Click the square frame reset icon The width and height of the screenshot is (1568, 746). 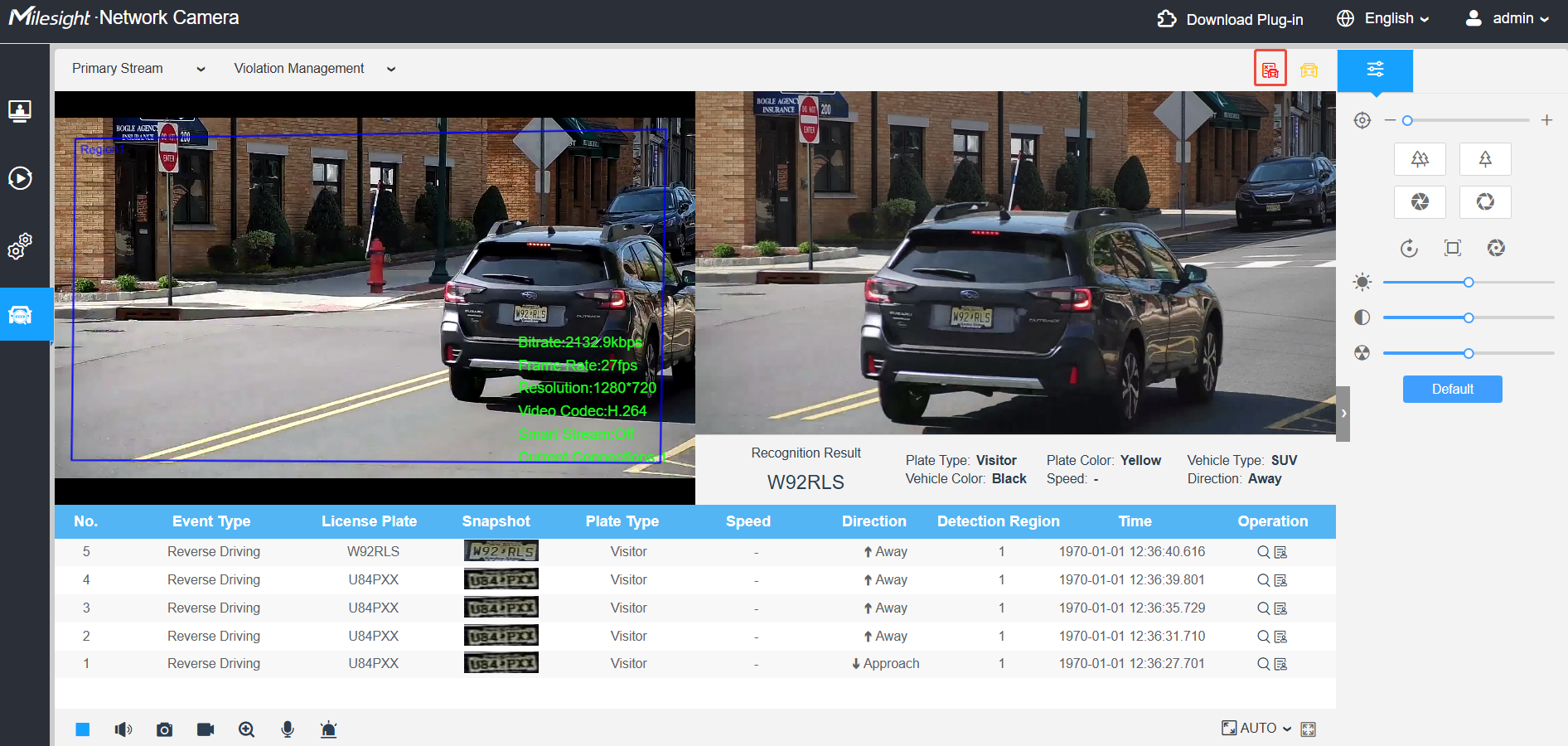click(1453, 248)
